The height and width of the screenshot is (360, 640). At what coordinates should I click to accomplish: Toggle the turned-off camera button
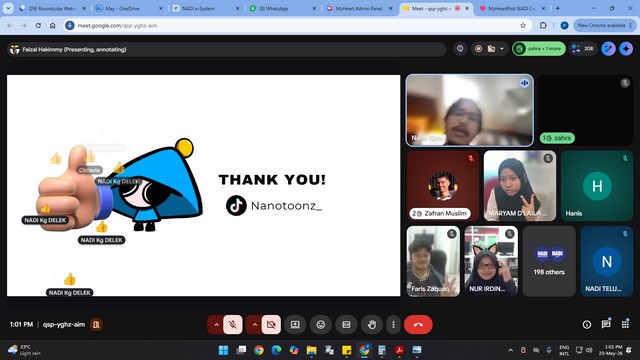pos(271,324)
